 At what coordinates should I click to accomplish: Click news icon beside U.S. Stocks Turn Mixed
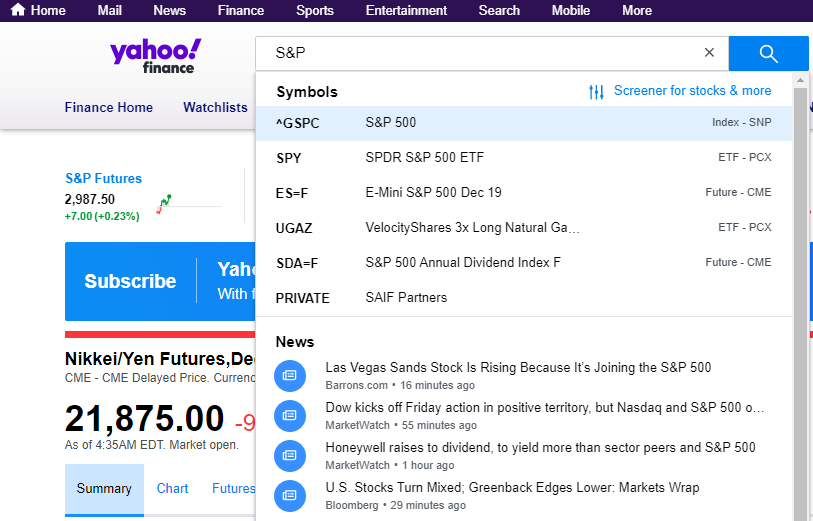pyautogui.click(x=290, y=495)
